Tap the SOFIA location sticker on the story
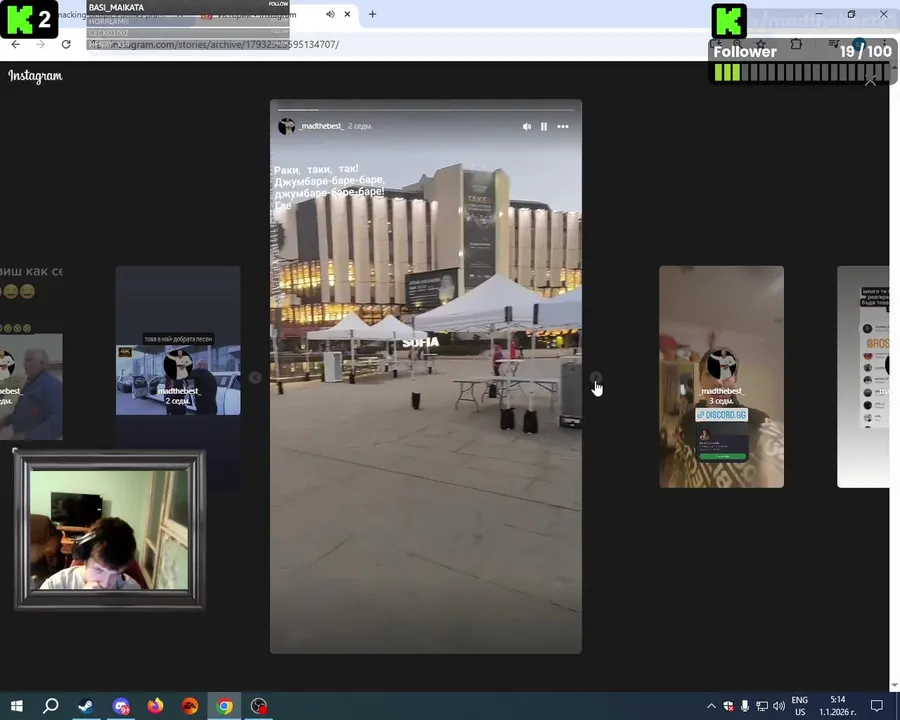The image size is (900, 720). click(x=420, y=342)
